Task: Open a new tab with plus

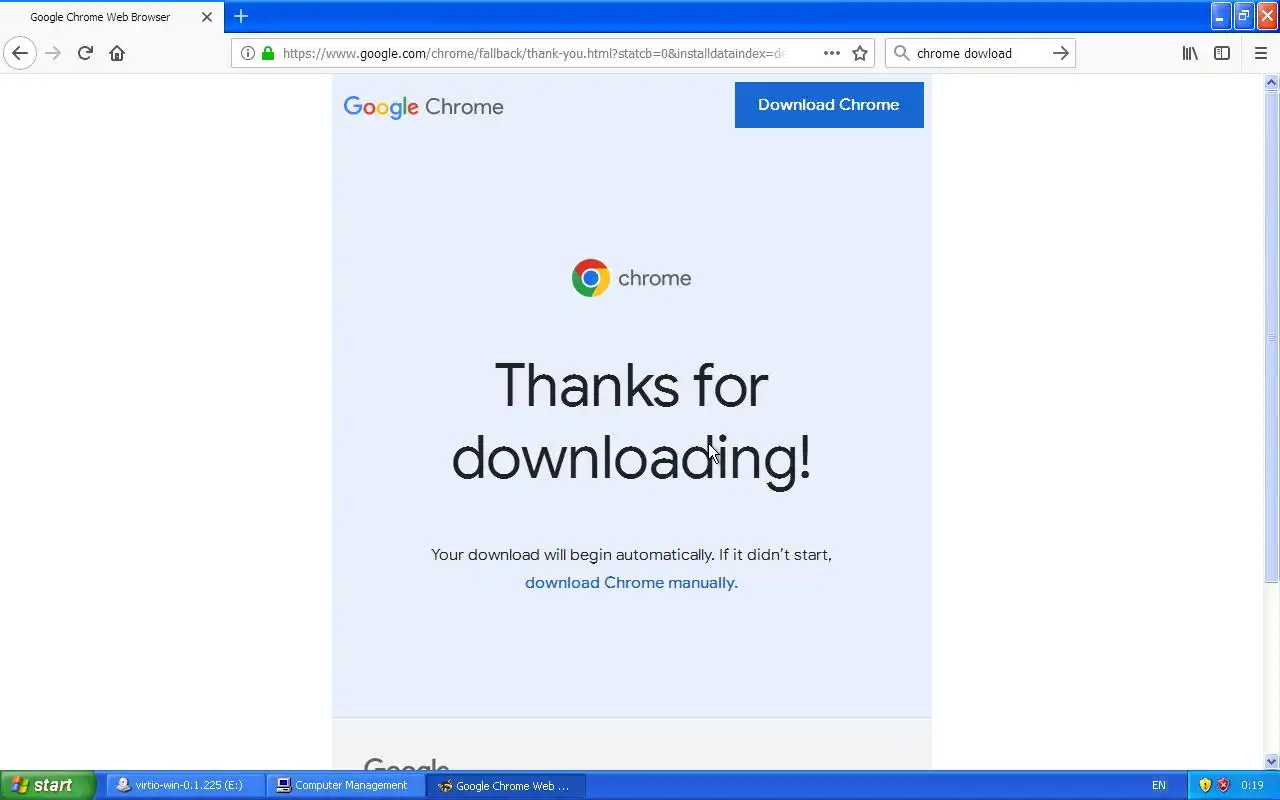Action: coord(241,16)
